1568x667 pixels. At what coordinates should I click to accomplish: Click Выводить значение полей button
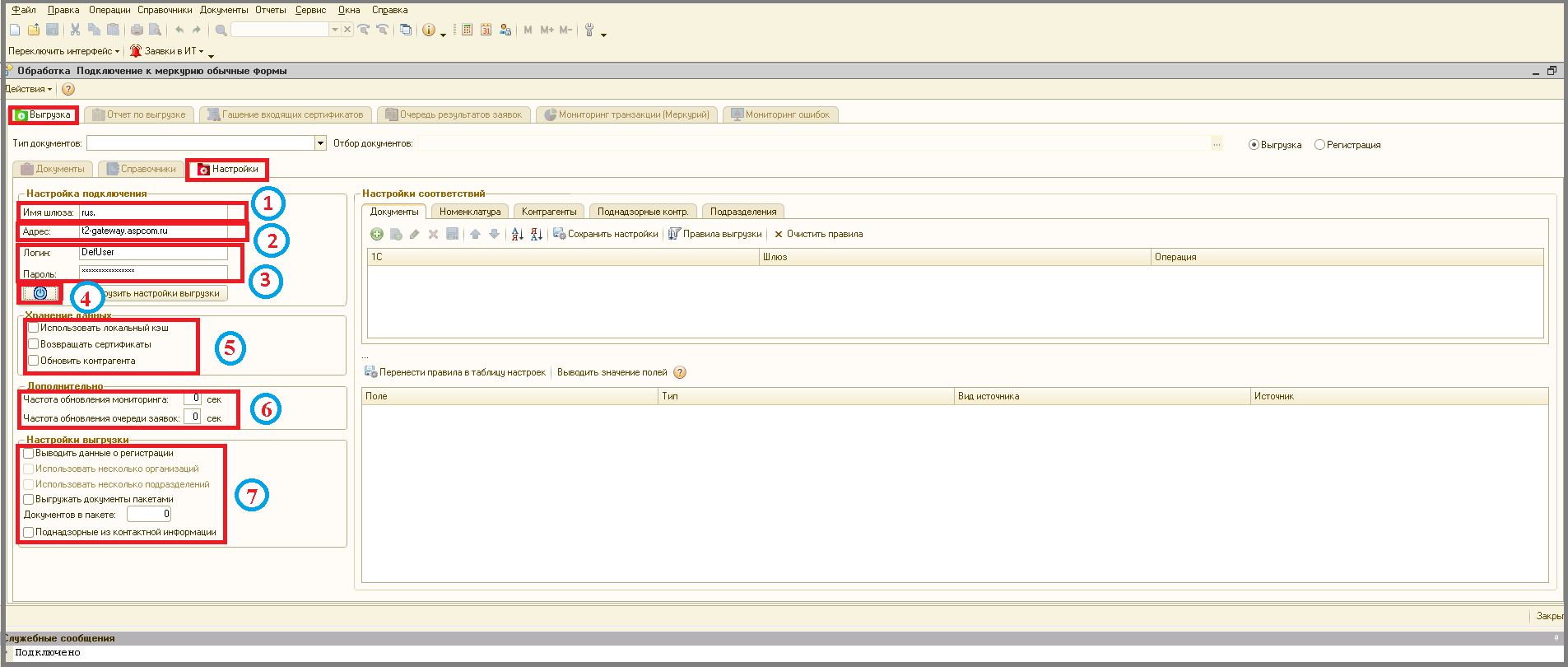(x=612, y=372)
